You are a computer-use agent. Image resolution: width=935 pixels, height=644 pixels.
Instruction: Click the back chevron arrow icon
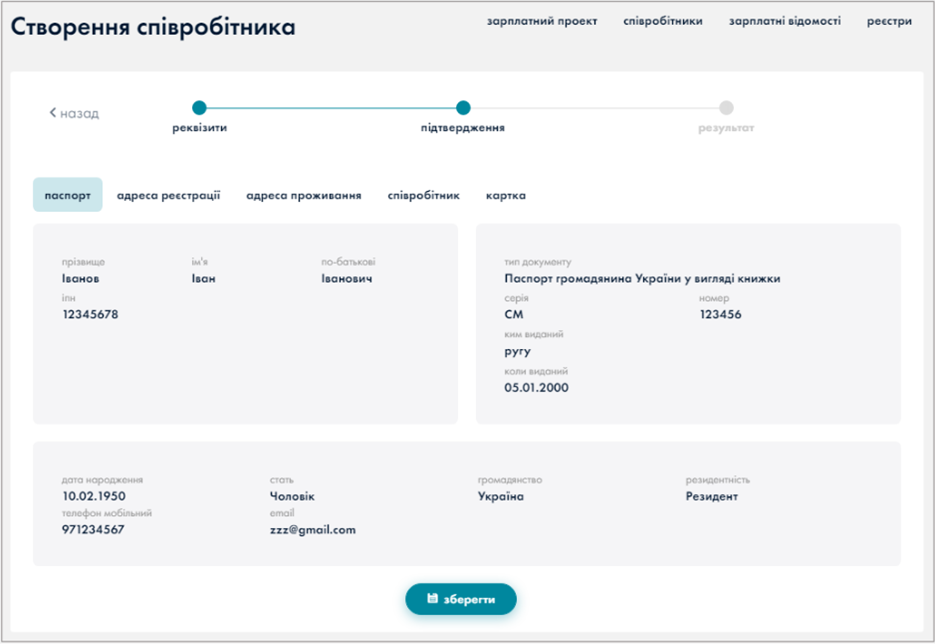click(53, 113)
